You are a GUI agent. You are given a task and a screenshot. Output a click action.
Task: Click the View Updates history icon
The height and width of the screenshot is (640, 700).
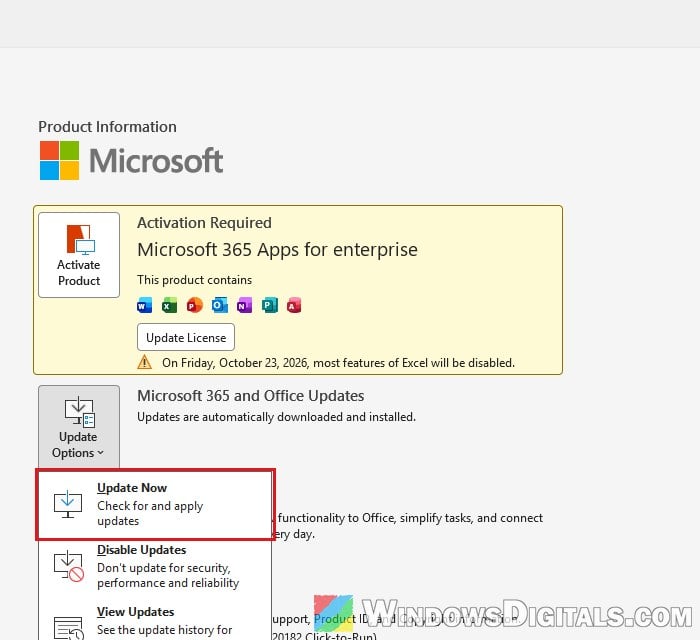coord(69,628)
